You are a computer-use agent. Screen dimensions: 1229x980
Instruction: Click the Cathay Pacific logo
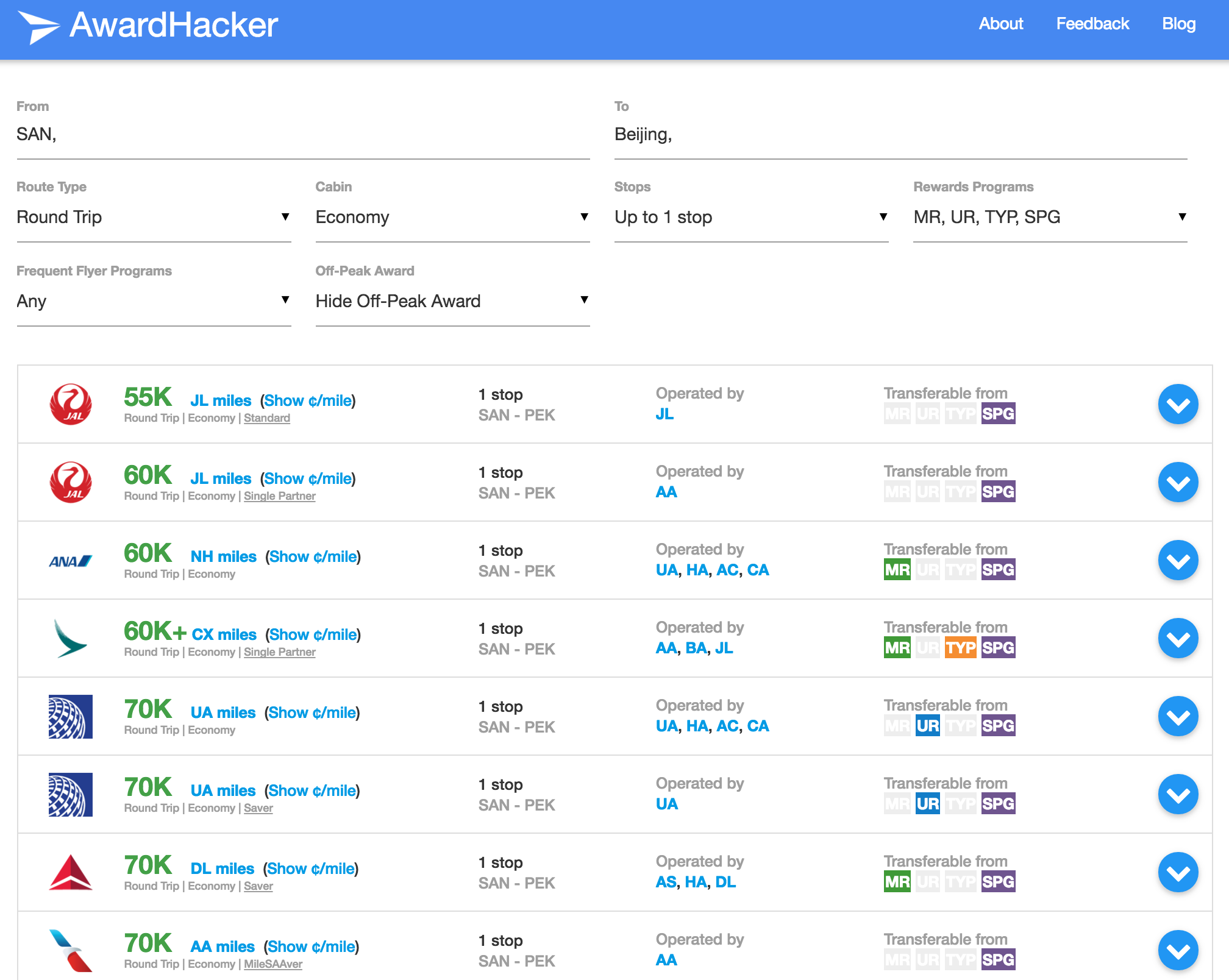(71, 638)
